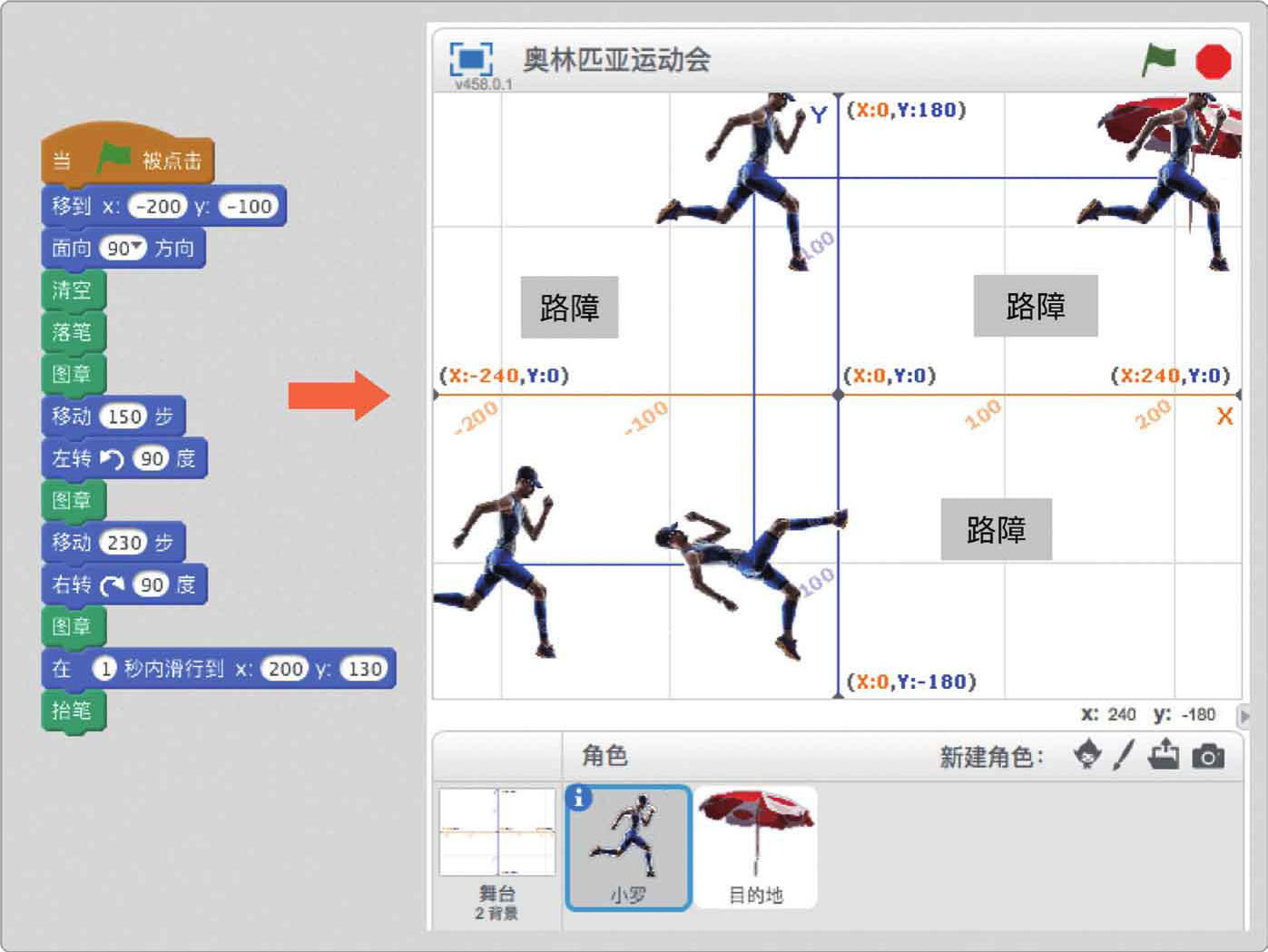Click the (X:-240,Y:0) label on stage
Image resolution: width=1268 pixels, height=952 pixels.
click(x=504, y=376)
